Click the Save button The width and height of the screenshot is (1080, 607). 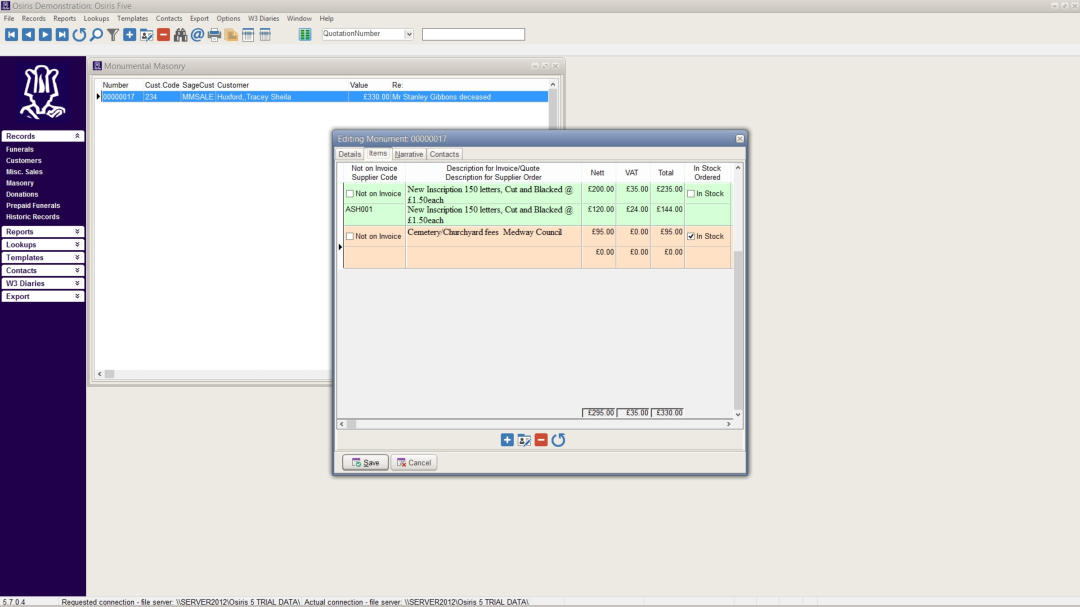(x=365, y=463)
